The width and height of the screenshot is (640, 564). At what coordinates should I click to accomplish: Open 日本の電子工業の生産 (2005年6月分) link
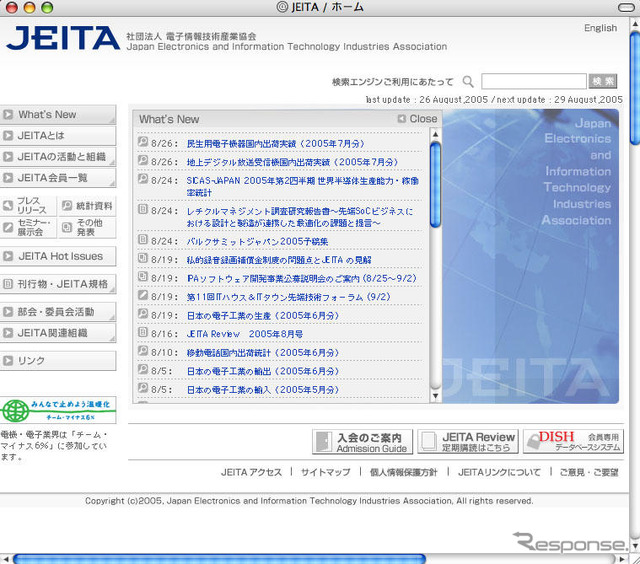(x=263, y=316)
